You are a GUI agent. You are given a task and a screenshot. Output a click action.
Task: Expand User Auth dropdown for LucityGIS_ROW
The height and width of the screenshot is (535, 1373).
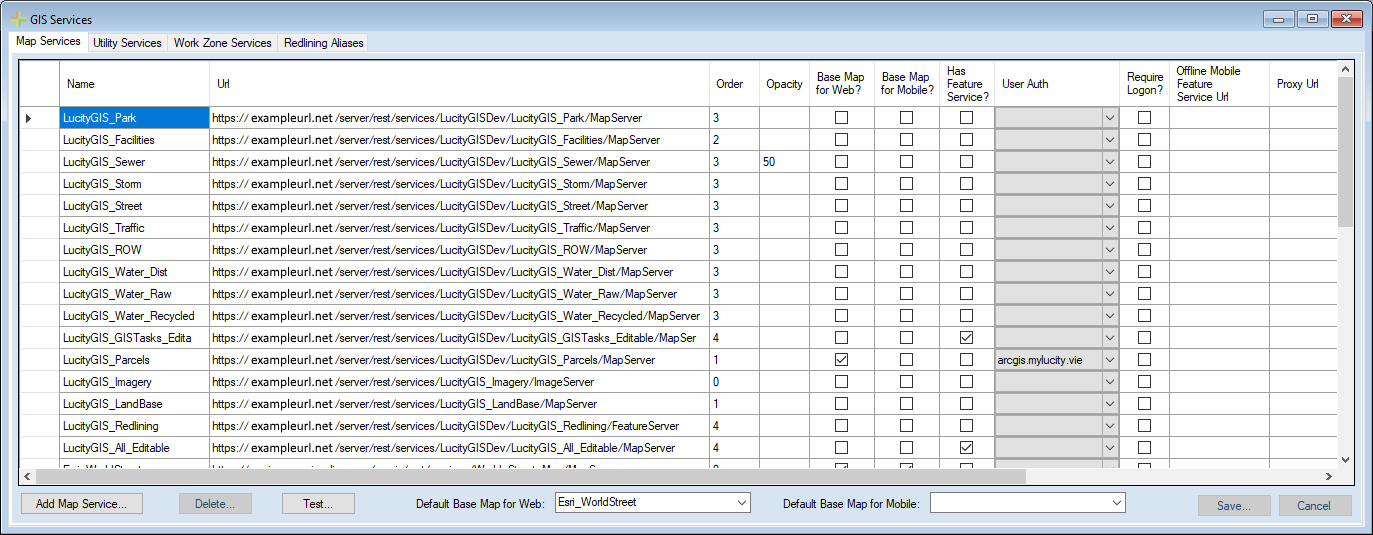(1110, 250)
